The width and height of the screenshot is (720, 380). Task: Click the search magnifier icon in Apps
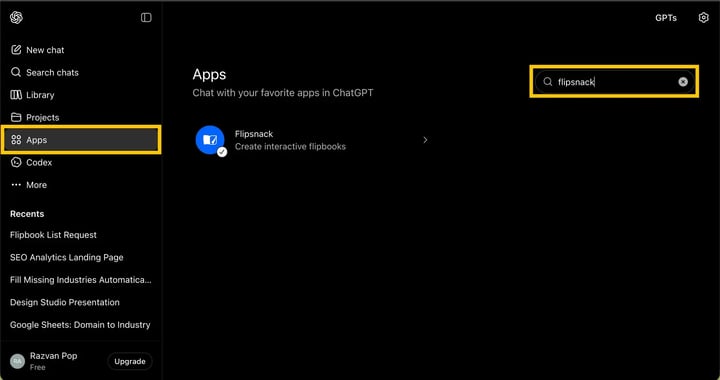coord(547,82)
